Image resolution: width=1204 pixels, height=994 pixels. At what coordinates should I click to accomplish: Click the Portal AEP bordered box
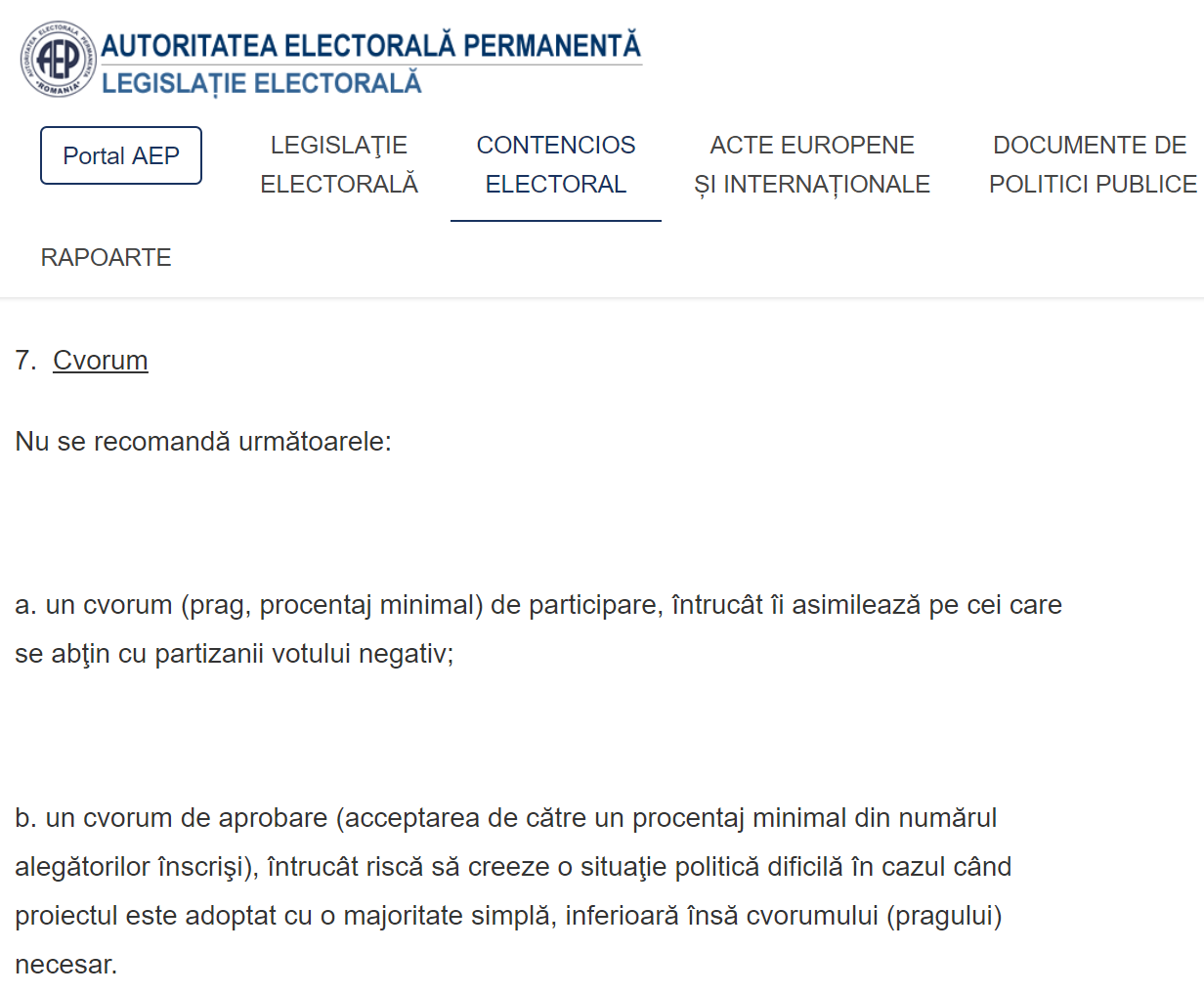pyautogui.click(x=120, y=154)
